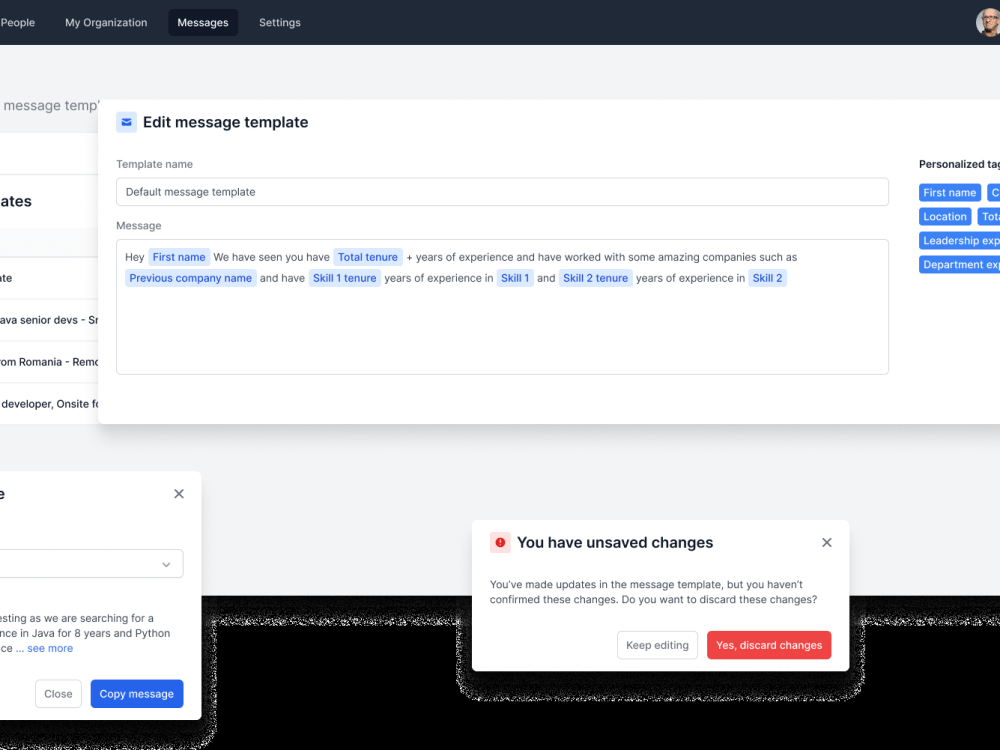This screenshot has height=750, width=1000.
Task: Focus the Template name input field
Action: (502, 192)
